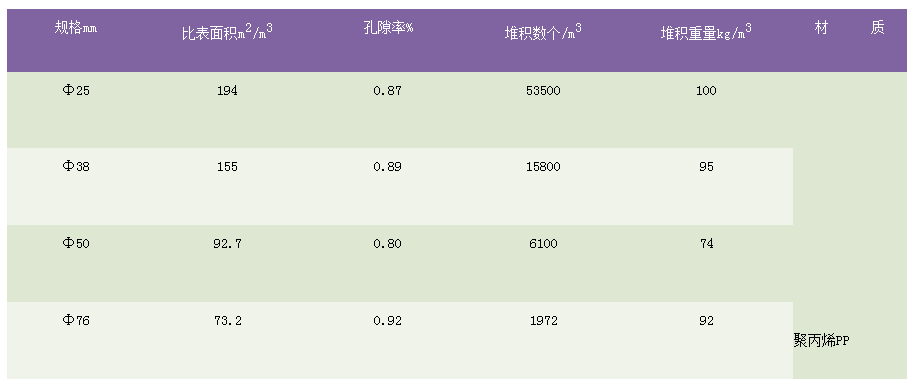Viewport: 915px width, 387px height.
Task: Select the 比表面积 column header
Action: click(227, 32)
